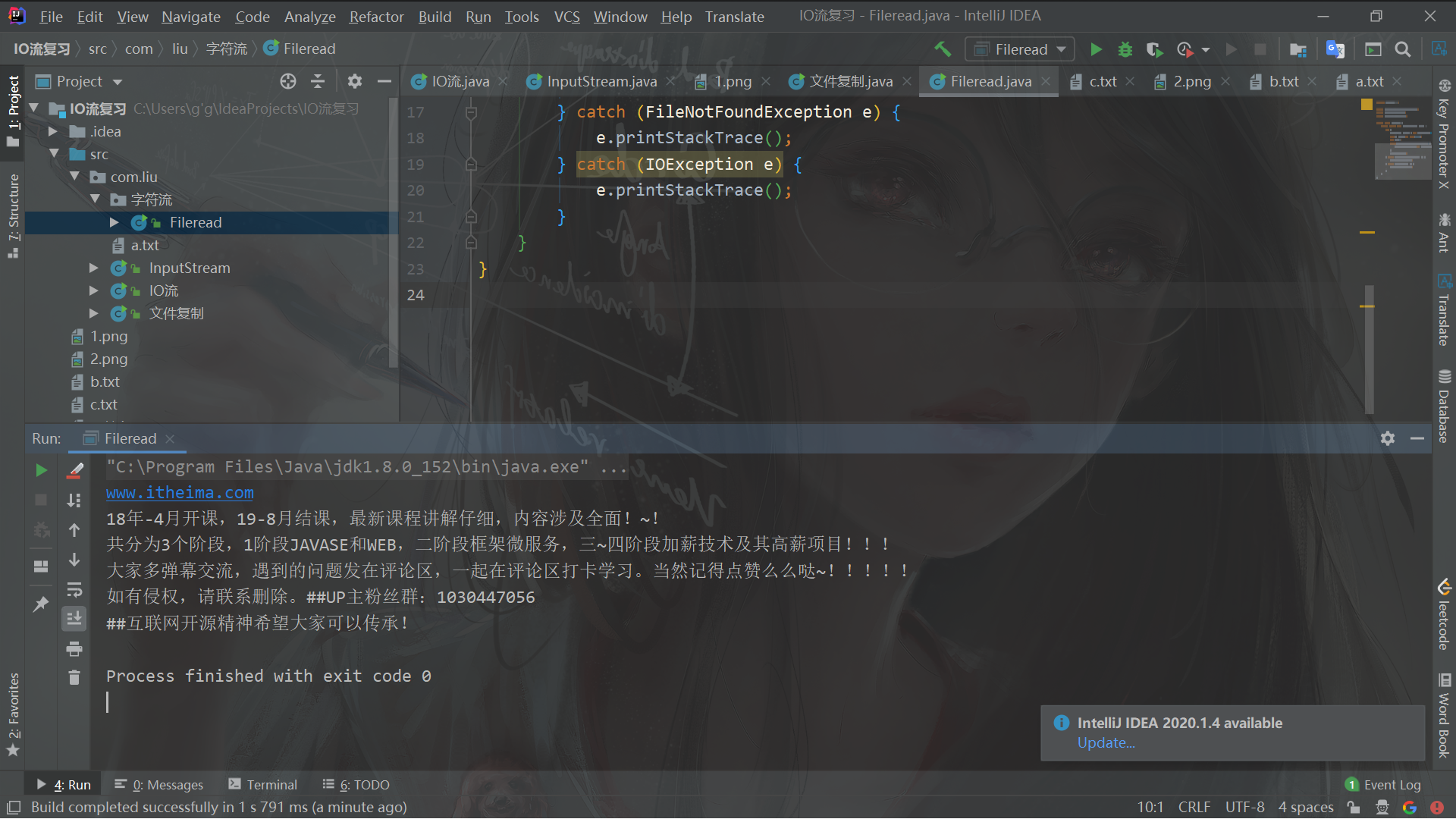The width and height of the screenshot is (1456, 819).
Task: Expand the 文件复制 class node
Action: tap(93, 313)
